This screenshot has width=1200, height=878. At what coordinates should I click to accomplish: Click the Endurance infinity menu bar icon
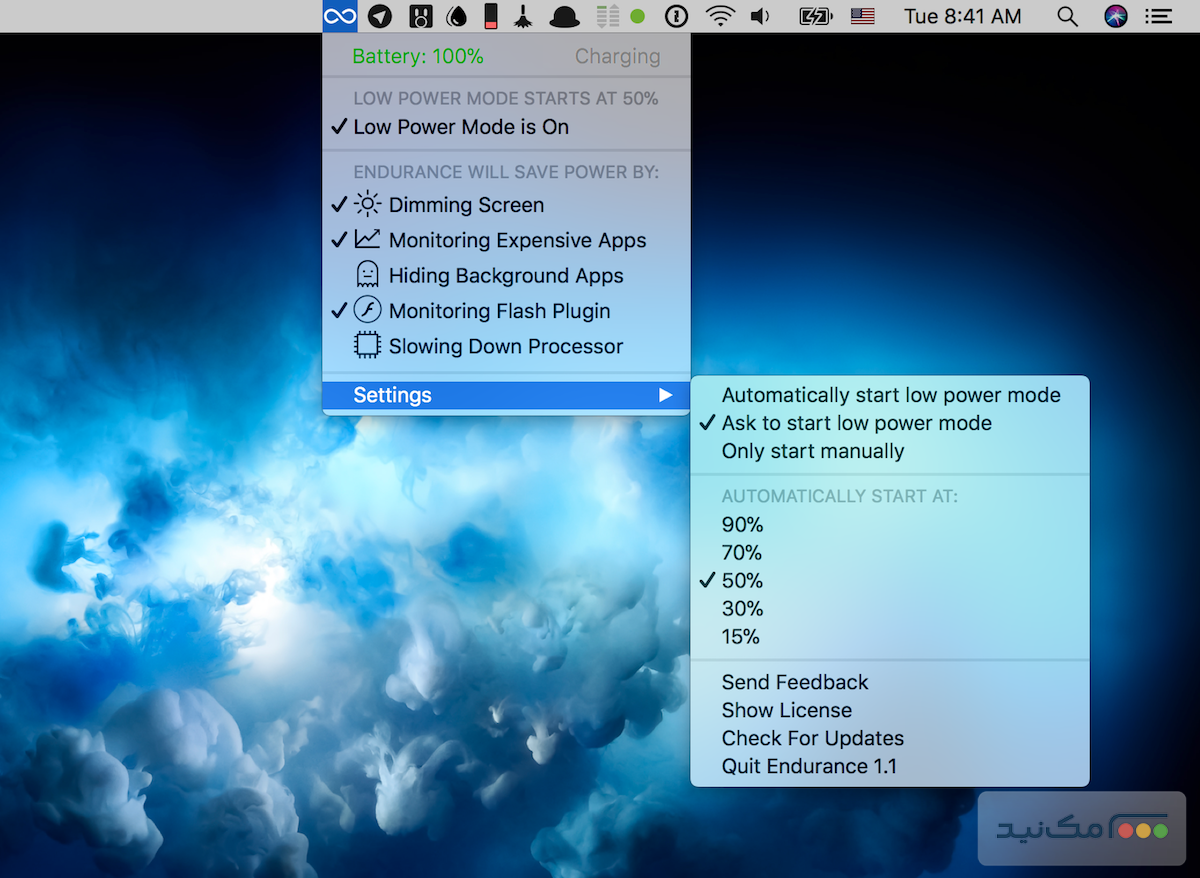click(x=340, y=16)
